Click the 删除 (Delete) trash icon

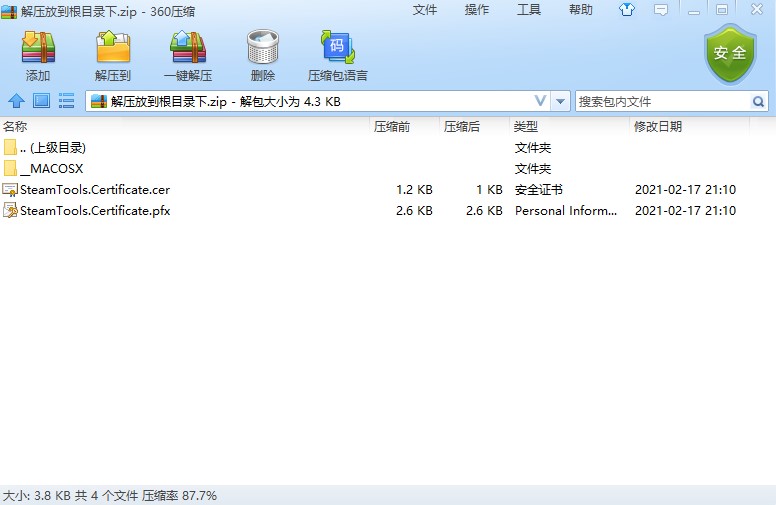pyautogui.click(x=263, y=47)
